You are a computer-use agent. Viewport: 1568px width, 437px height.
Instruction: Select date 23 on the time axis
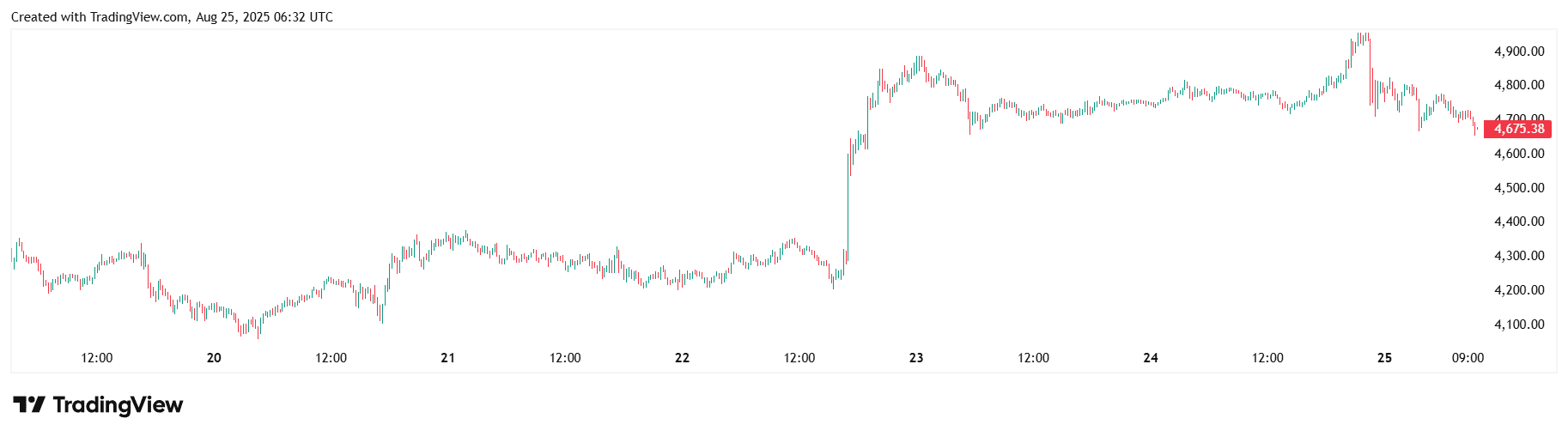[x=916, y=358]
